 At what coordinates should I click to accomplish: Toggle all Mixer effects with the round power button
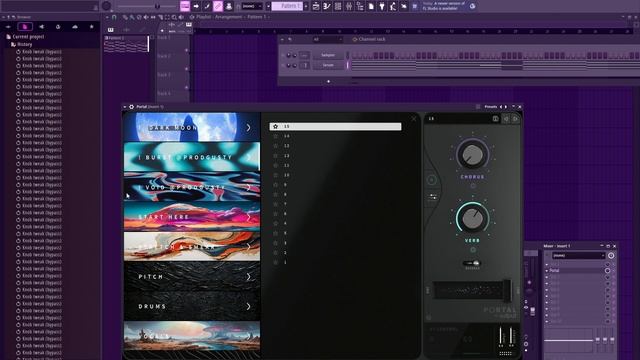pos(611,256)
